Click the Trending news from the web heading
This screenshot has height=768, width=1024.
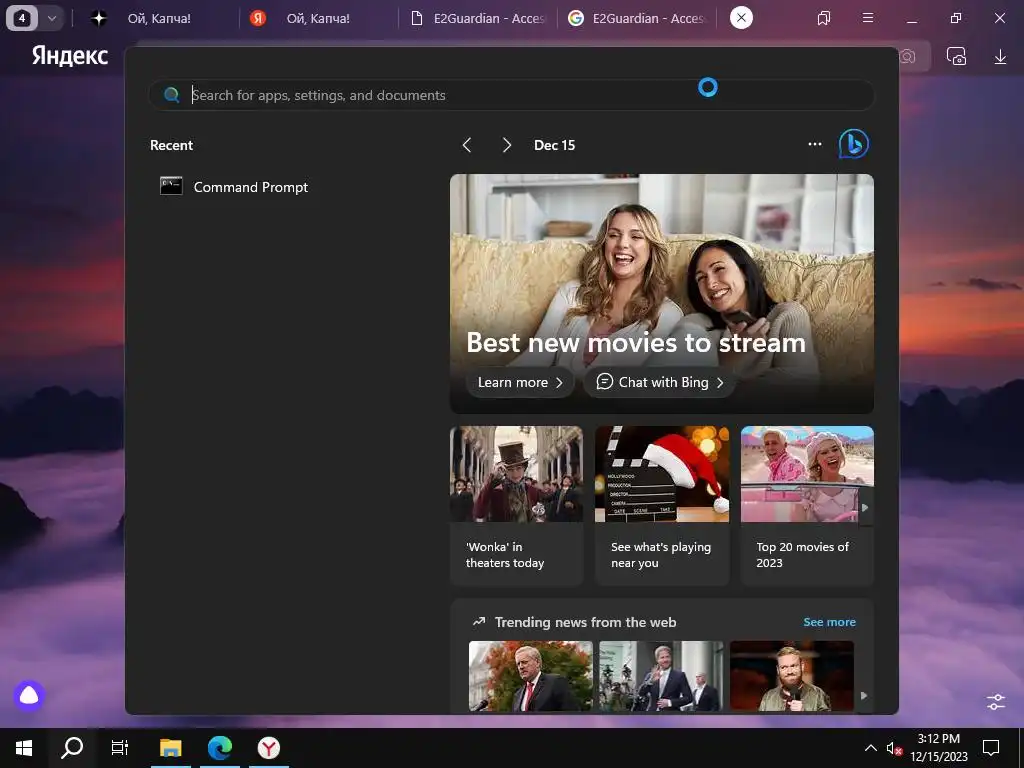(585, 622)
